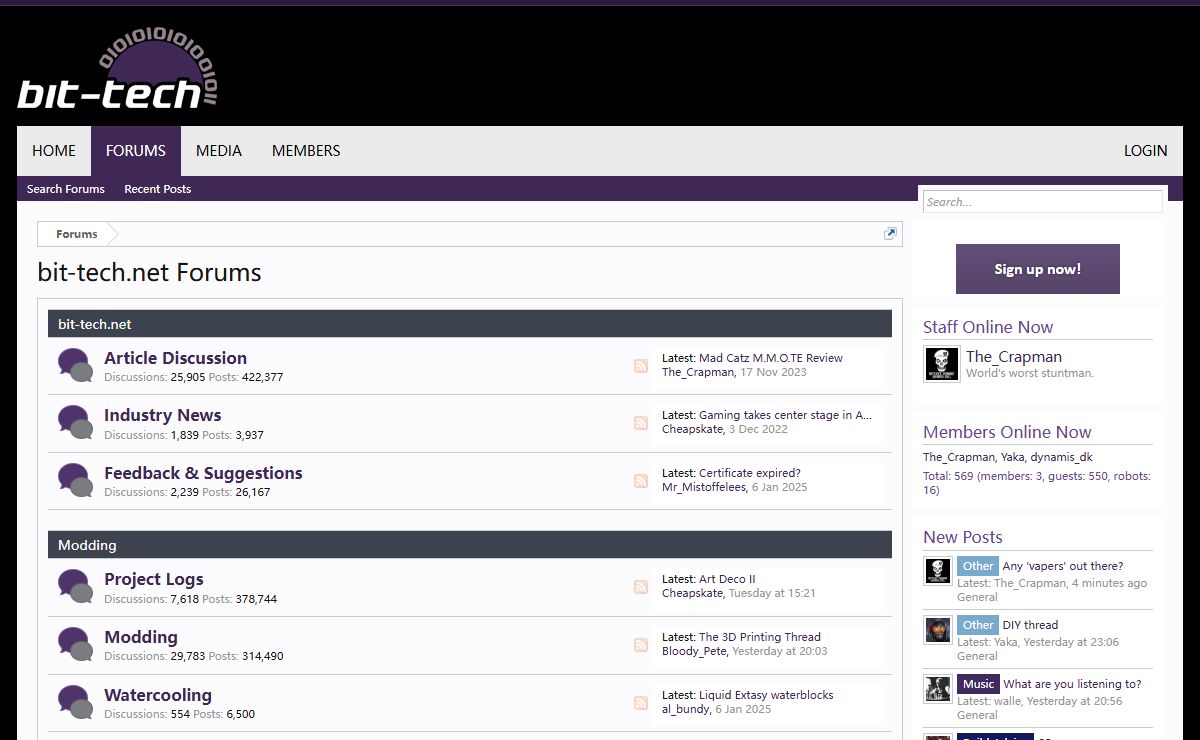Open the Article Discussion forum

click(x=175, y=358)
